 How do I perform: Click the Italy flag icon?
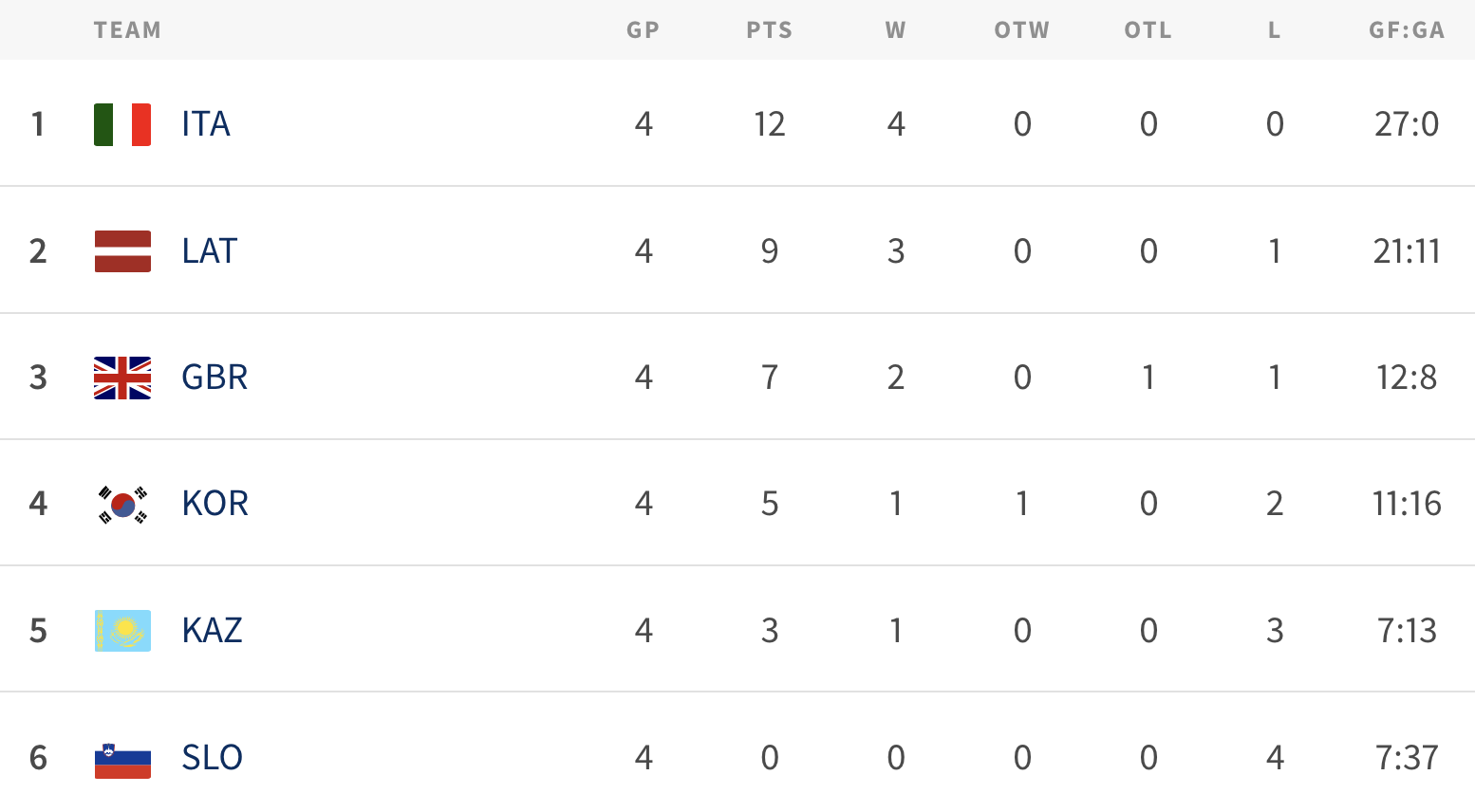tap(122, 124)
